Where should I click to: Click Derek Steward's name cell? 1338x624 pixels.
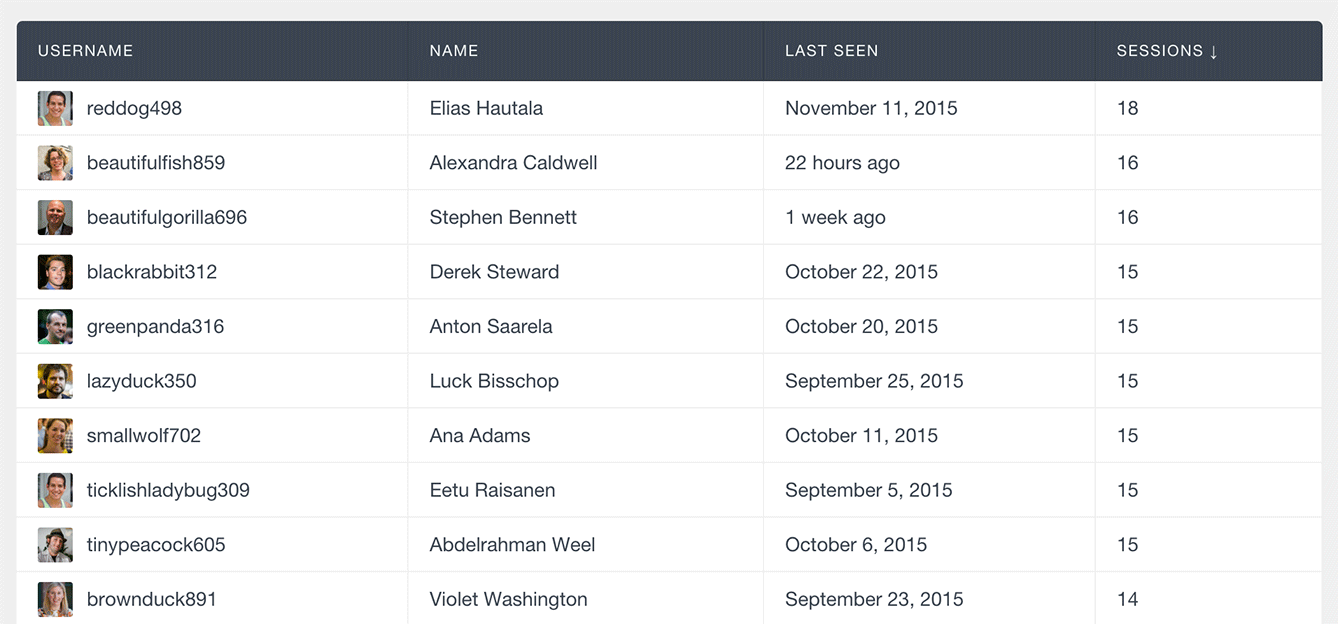586,272
